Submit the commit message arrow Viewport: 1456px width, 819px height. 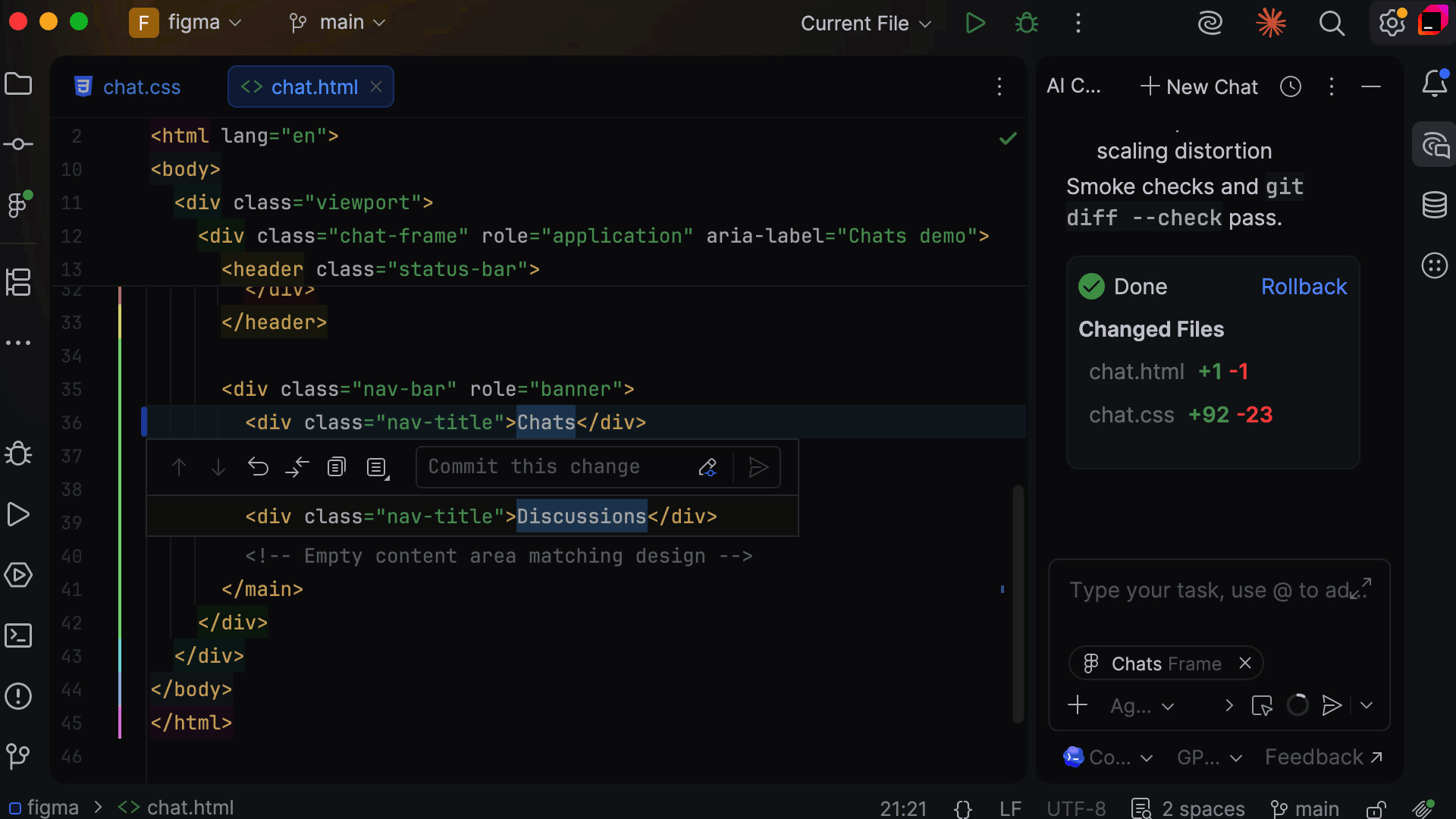(758, 467)
